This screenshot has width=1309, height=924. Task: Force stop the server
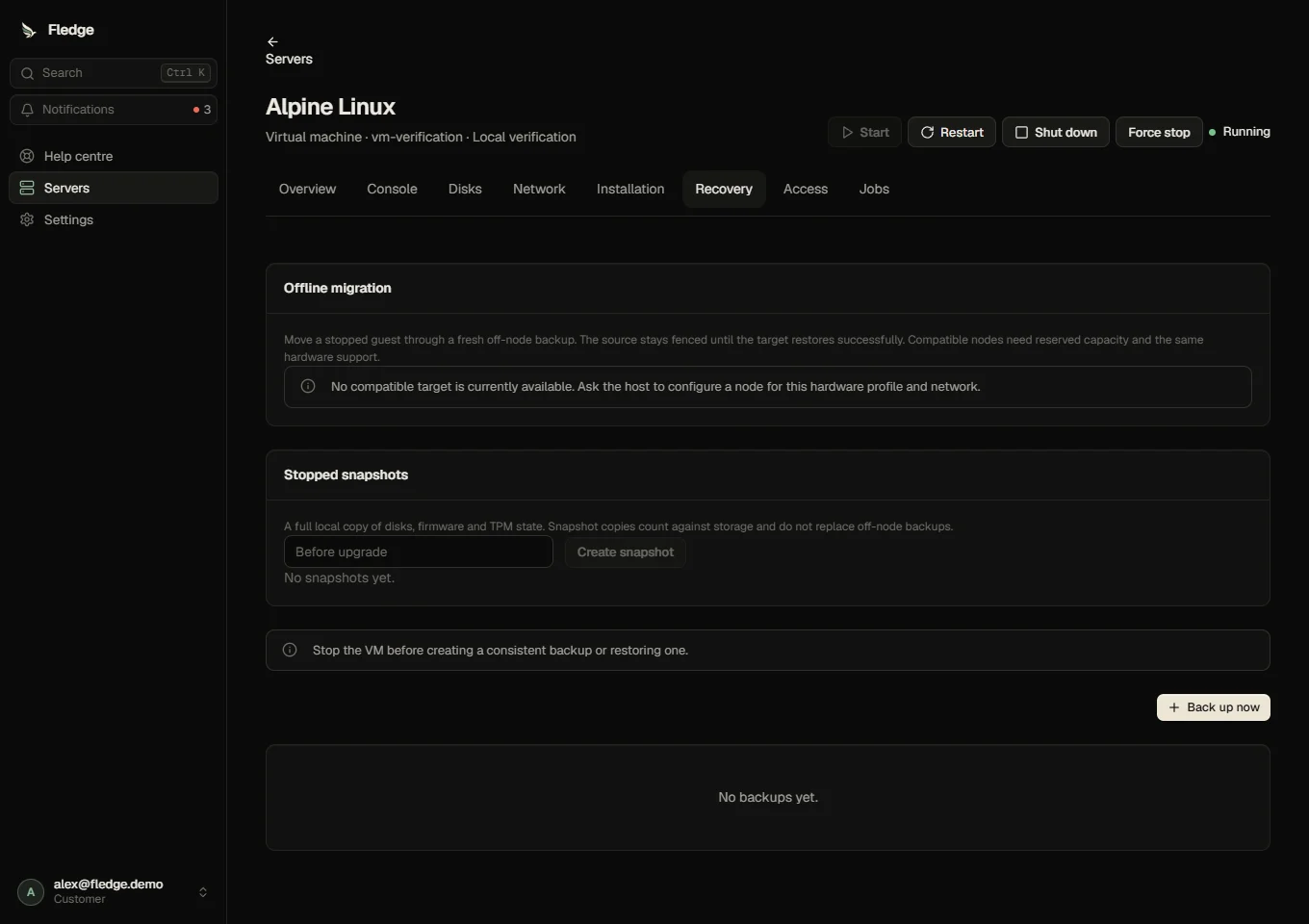[x=1159, y=132]
